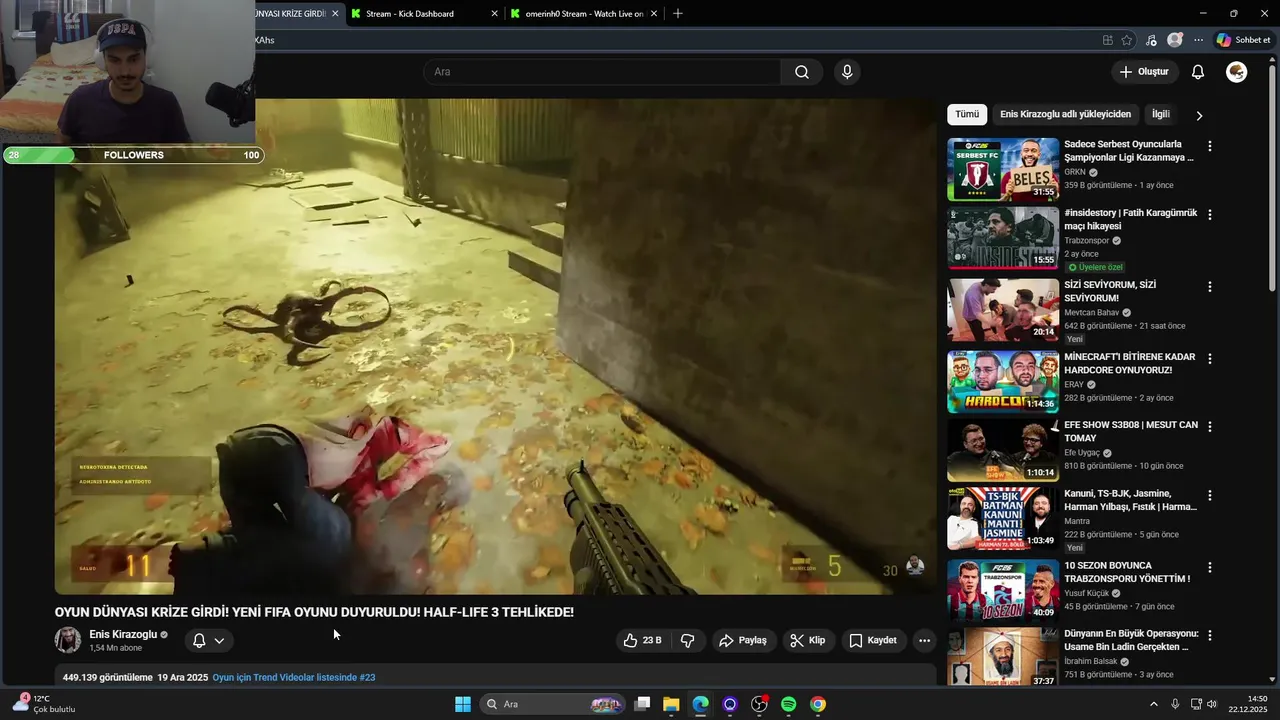The height and width of the screenshot is (720, 1280).
Task: Open Oyun için Trend Videolar listesinde #23 link
Action: point(294,677)
